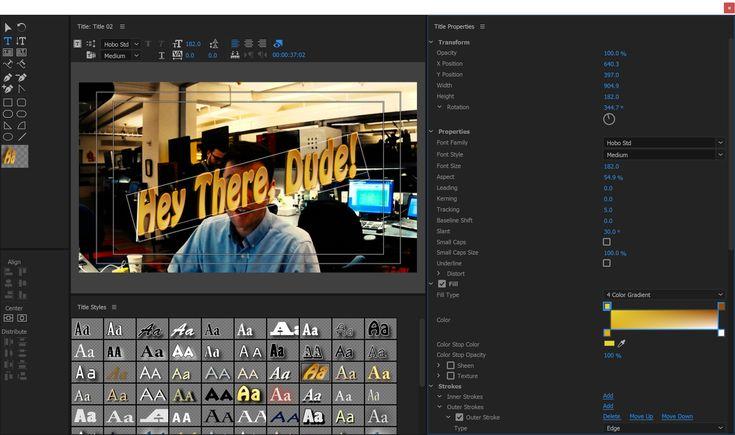The width and height of the screenshot is (735, 435).
Task: Open the Title Styles panel menu
Action: [x=114, y=307]
